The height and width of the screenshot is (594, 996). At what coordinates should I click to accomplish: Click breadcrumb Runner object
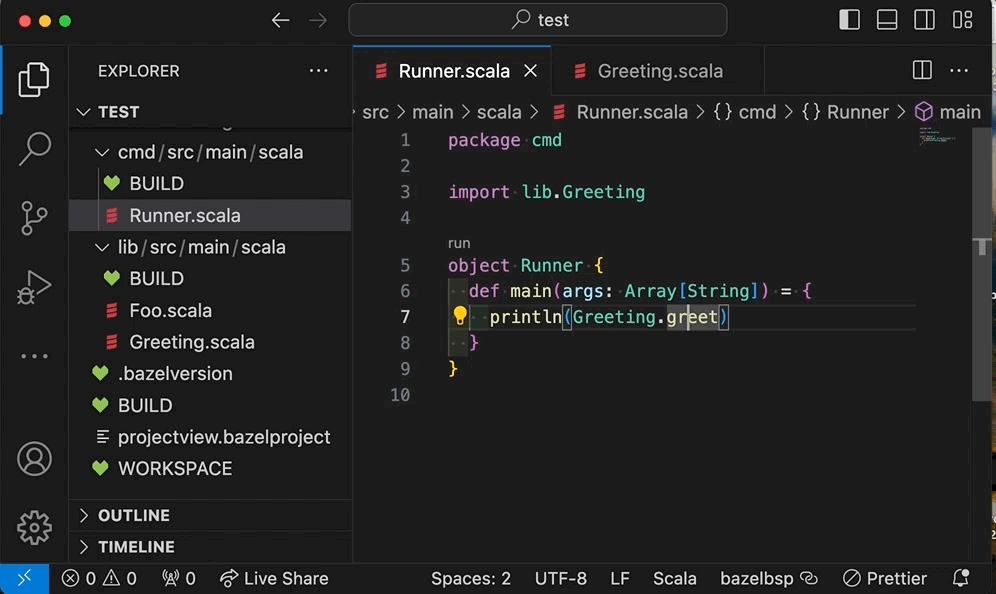pyautogui.click(x=845, y=112)
